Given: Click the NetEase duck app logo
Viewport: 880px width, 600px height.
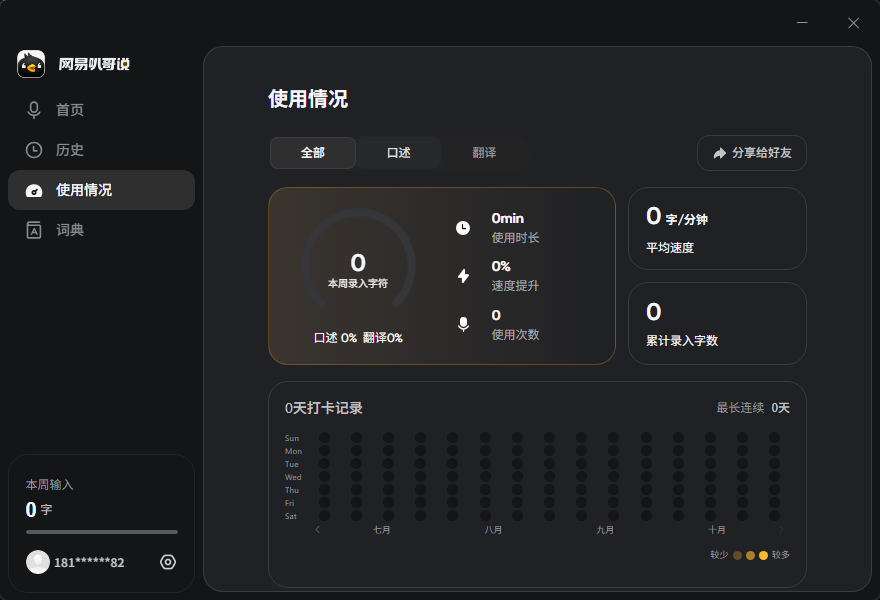Looking at the screenshot, I should (31, 64).
